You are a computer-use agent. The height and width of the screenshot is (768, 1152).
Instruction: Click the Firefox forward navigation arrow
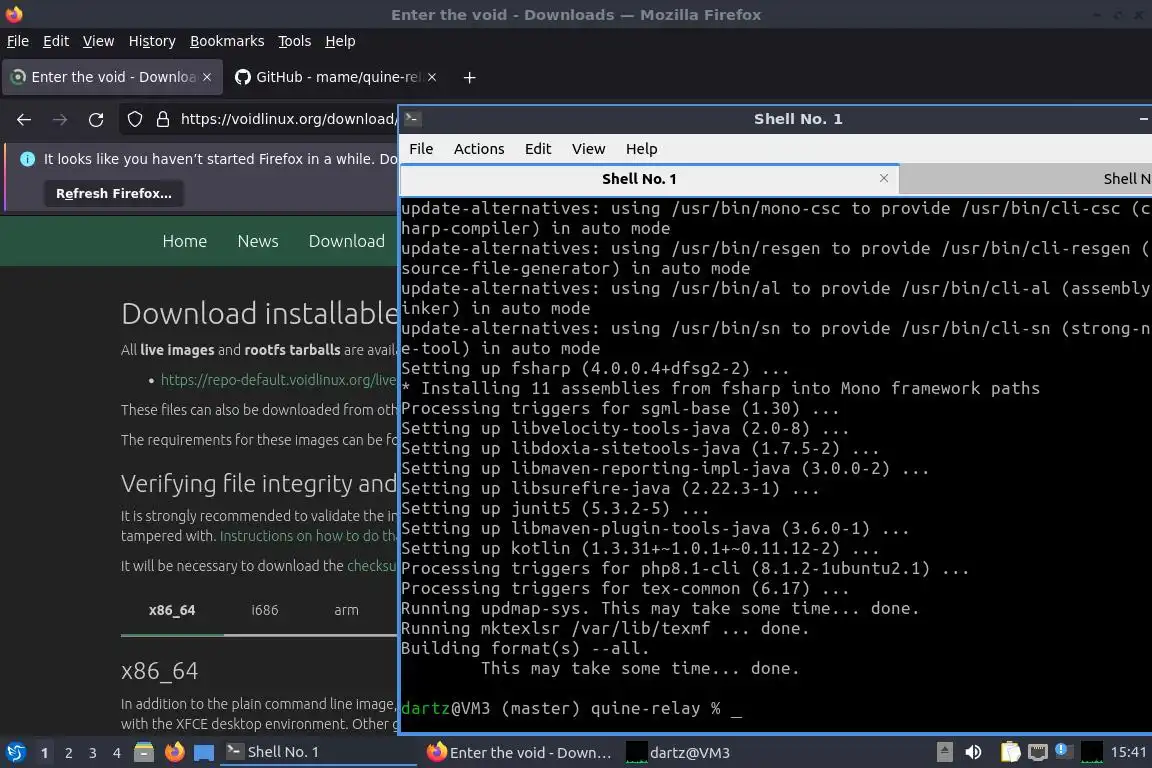(x=60, y=119)
